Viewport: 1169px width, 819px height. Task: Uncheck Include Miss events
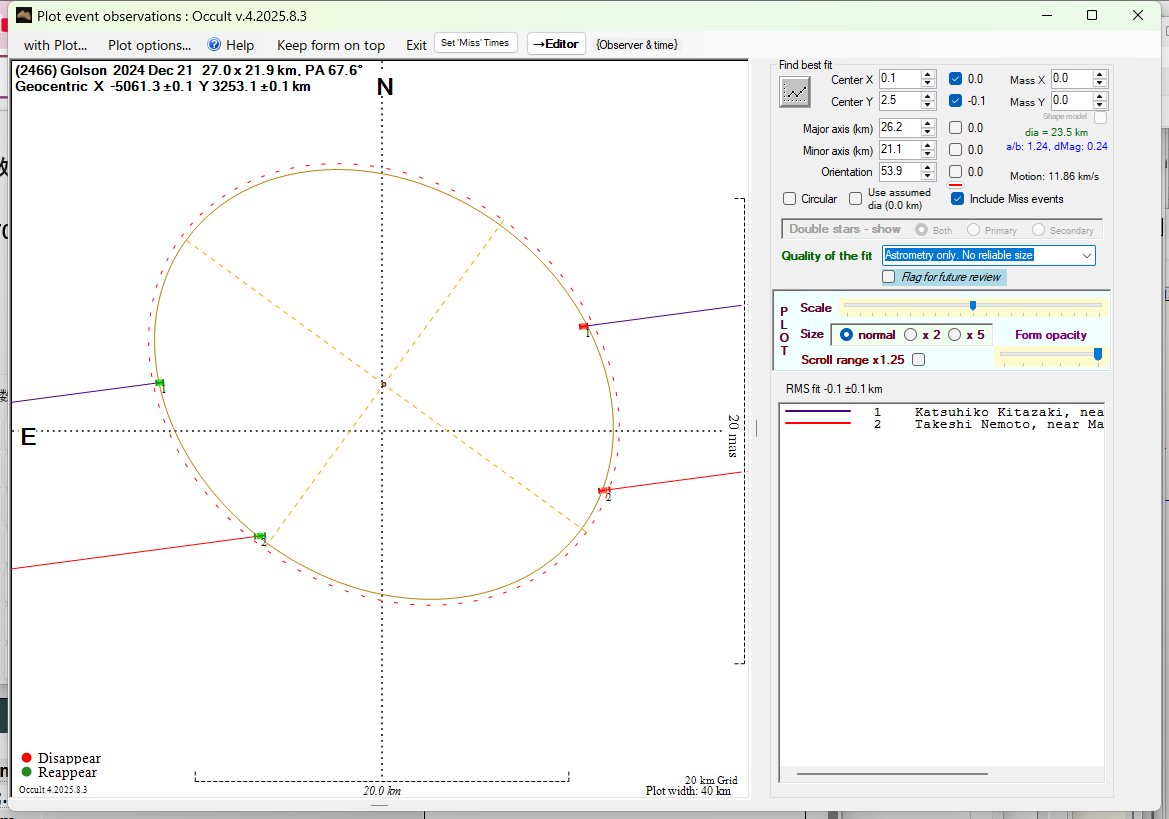957,199
